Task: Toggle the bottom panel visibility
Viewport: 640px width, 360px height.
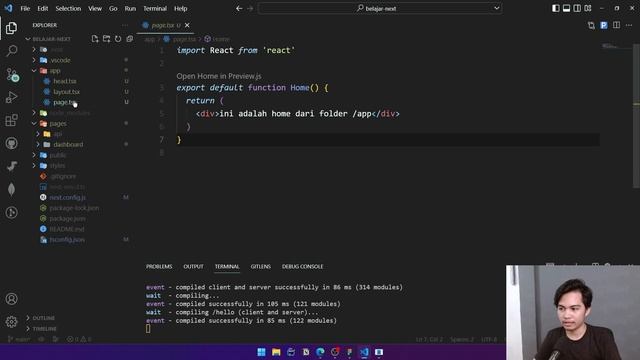Action: coord(566,8)
